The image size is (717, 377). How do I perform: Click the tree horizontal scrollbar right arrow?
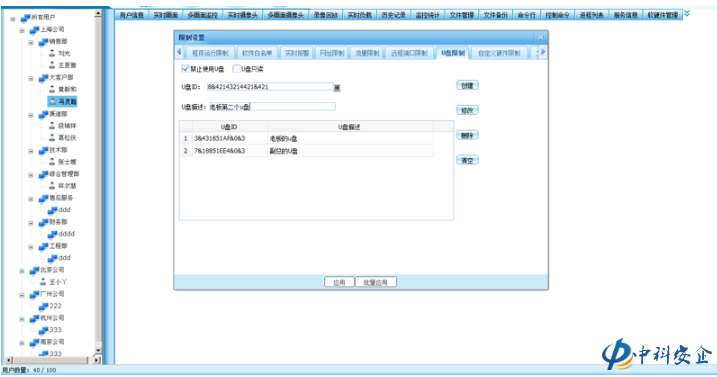96,360
